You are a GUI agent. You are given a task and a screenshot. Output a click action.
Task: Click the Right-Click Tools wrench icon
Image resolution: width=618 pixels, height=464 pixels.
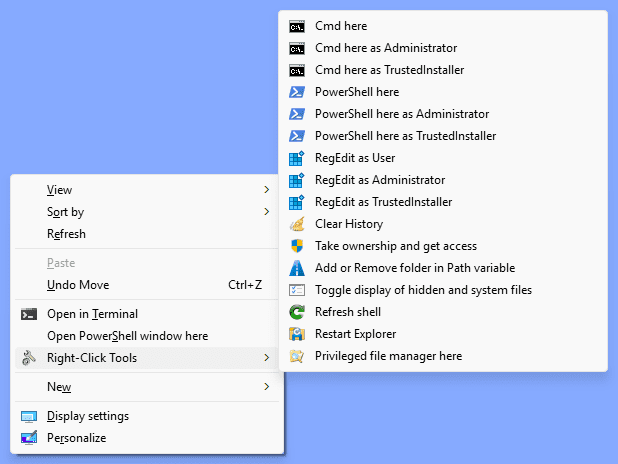point(28,358)
